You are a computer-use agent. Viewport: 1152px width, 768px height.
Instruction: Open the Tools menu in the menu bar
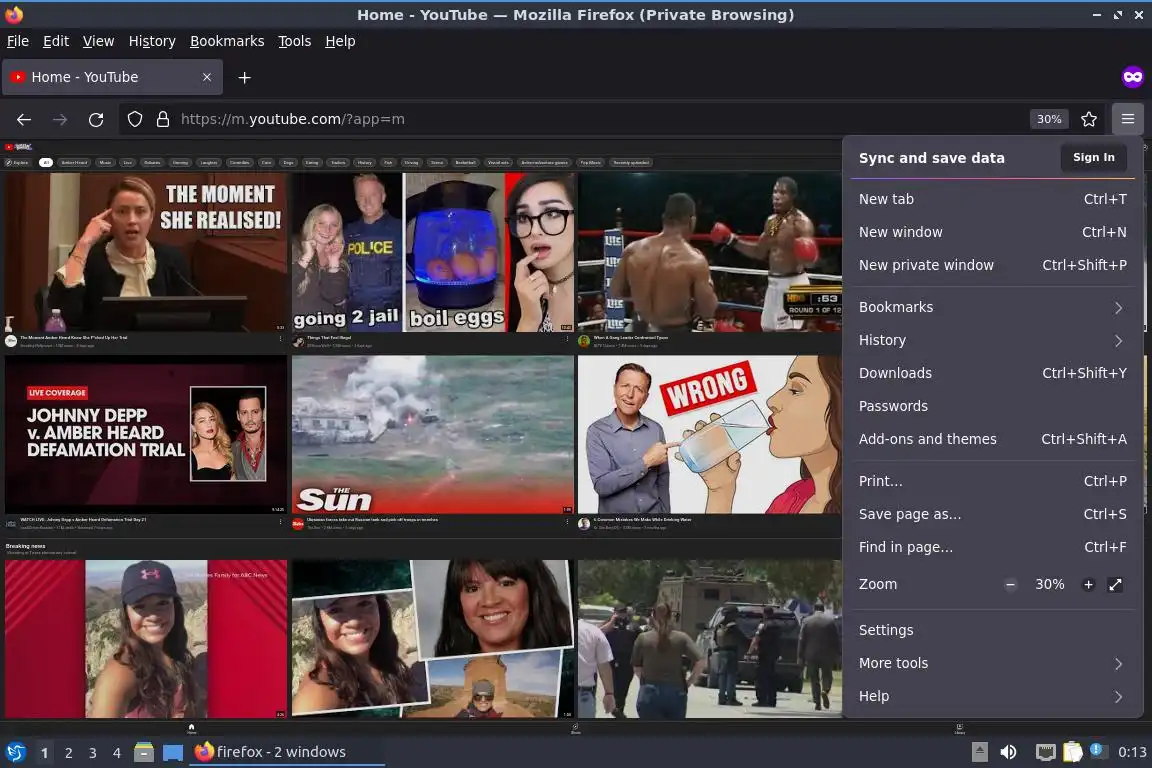pyautogui.click(x=295, y=41)
